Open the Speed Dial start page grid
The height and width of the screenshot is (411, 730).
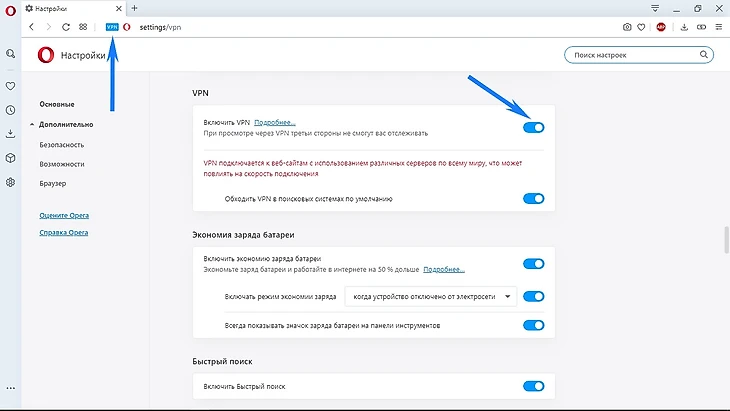(83, 27)
